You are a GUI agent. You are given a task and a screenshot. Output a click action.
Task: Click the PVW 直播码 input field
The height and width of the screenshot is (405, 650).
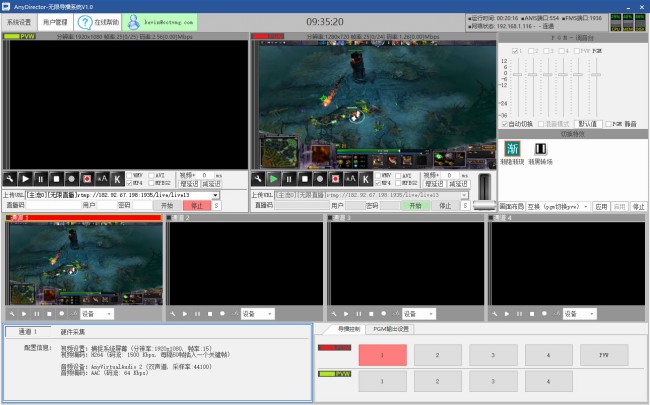coord(53,205)
